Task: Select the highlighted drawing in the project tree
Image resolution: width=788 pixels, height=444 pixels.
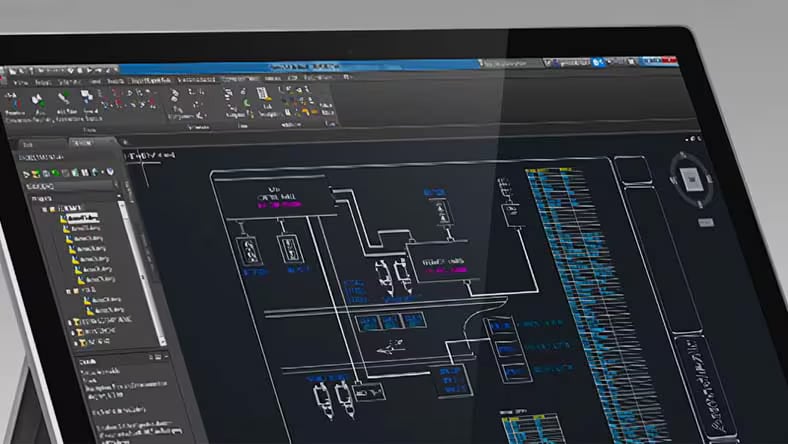Action: coord(83,218)
